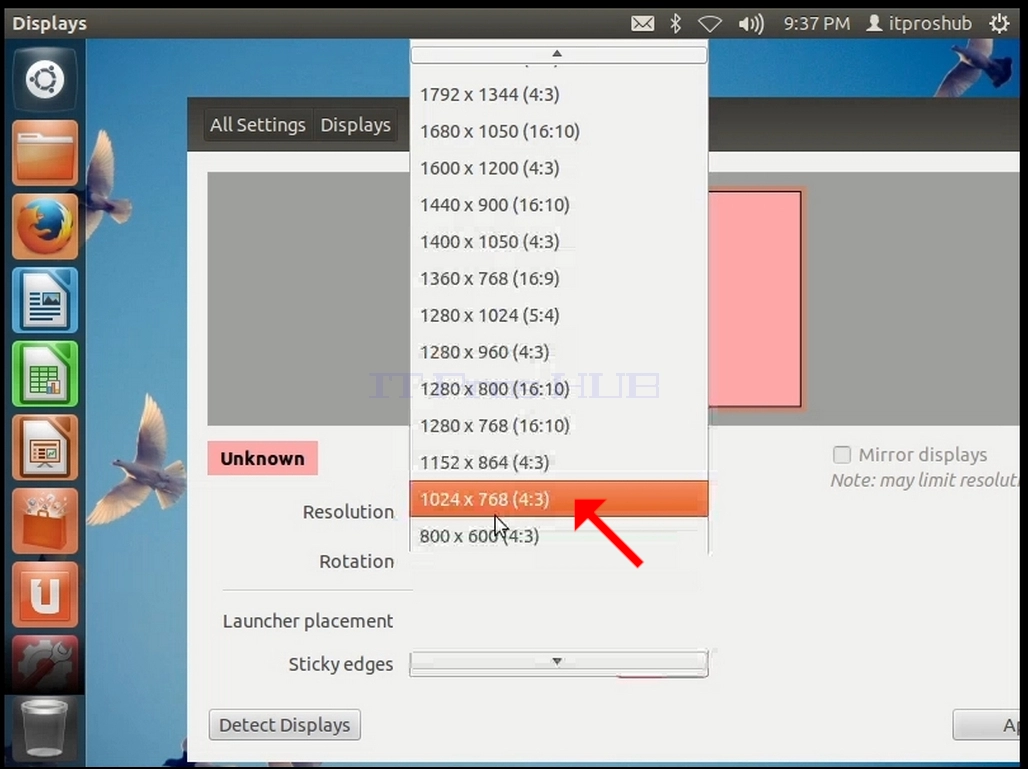This screenshot has width=1028, height=769.
Task: Choose 1792 x 1344 (4:3) resolution
Action: (x=559, y=94)
